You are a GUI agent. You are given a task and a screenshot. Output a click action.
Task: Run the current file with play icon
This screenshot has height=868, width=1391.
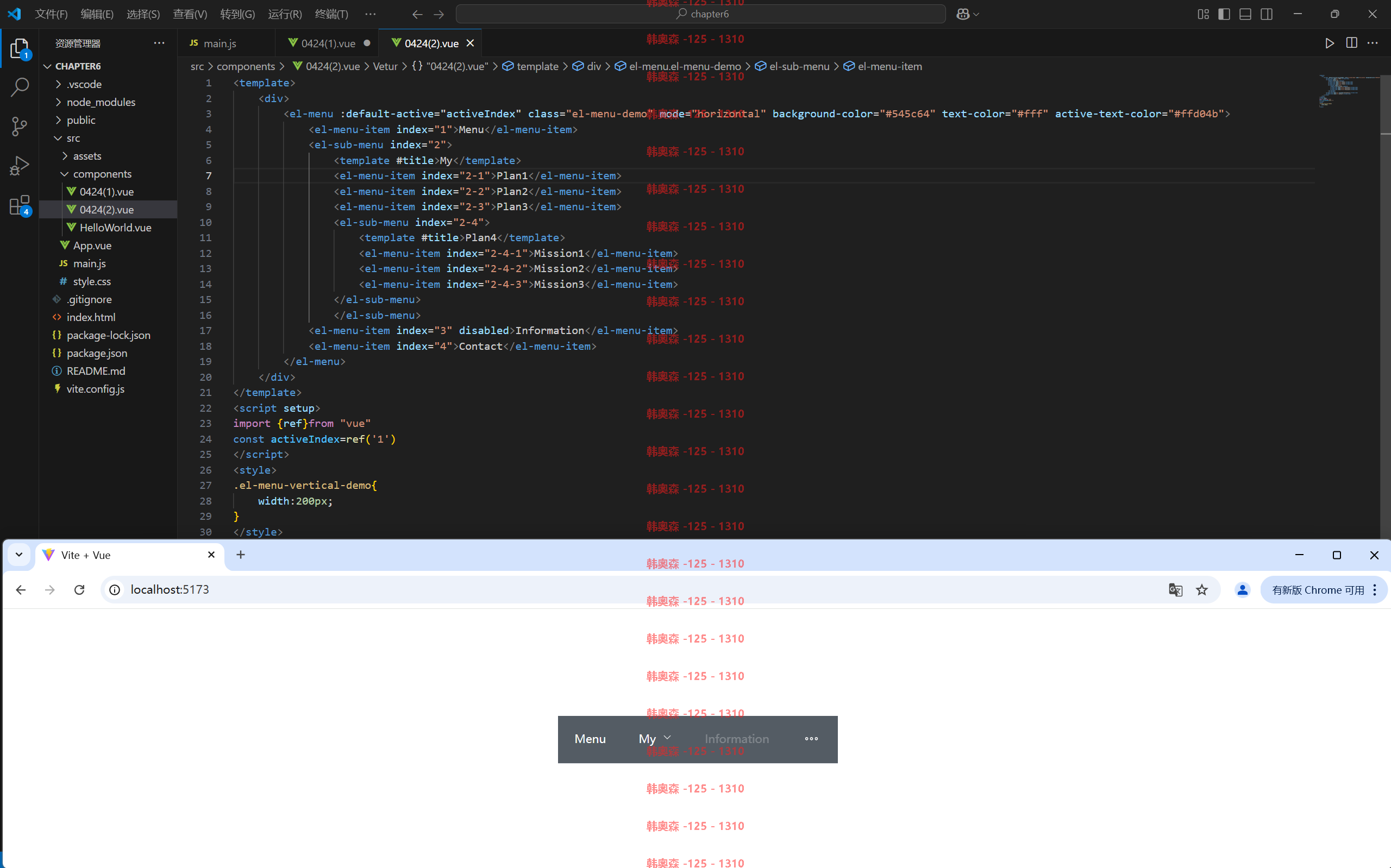tap(1330, 43)
